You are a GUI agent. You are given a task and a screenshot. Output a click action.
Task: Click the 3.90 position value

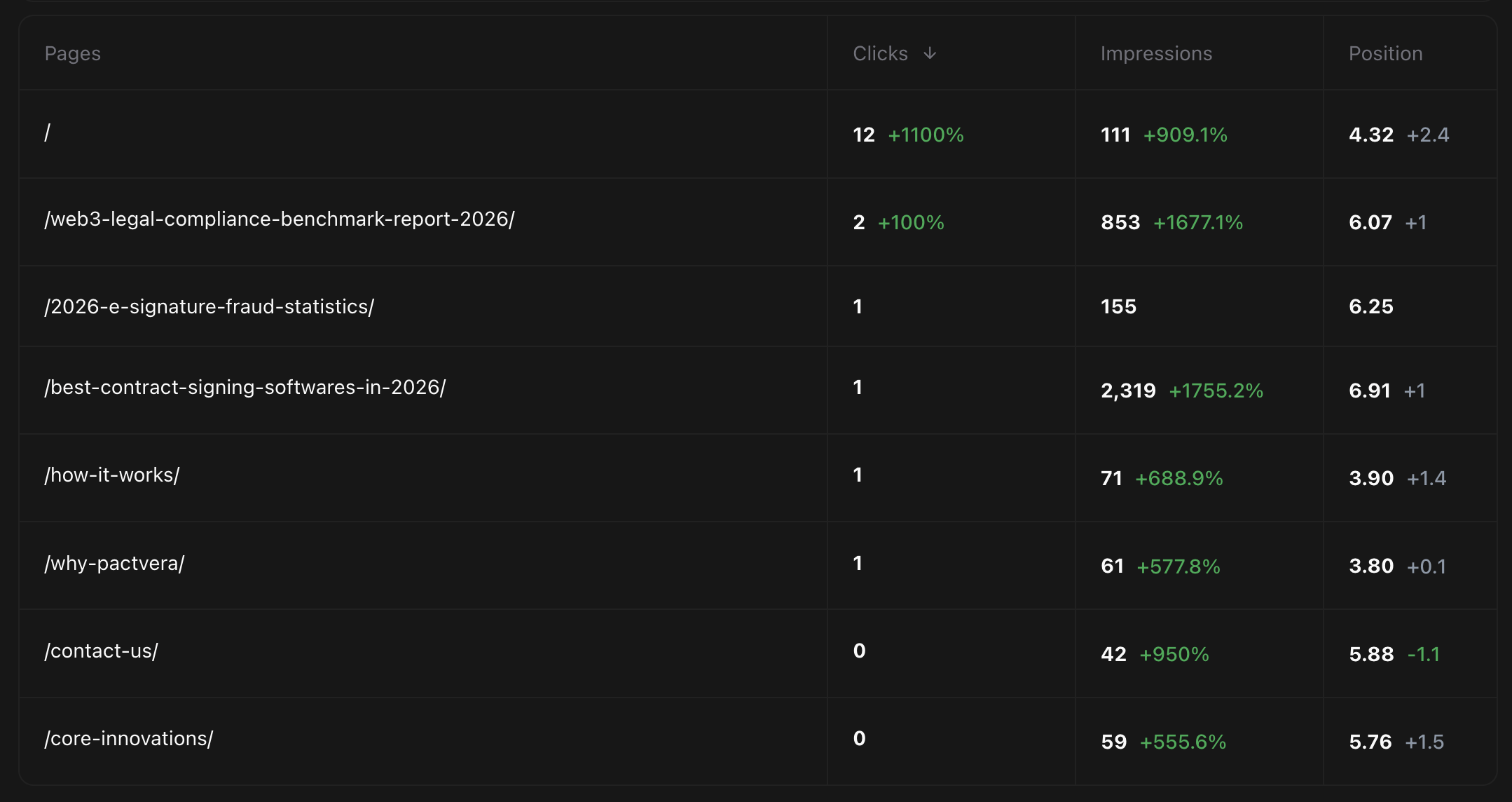pyautogui.click(x=1371, y=478)
